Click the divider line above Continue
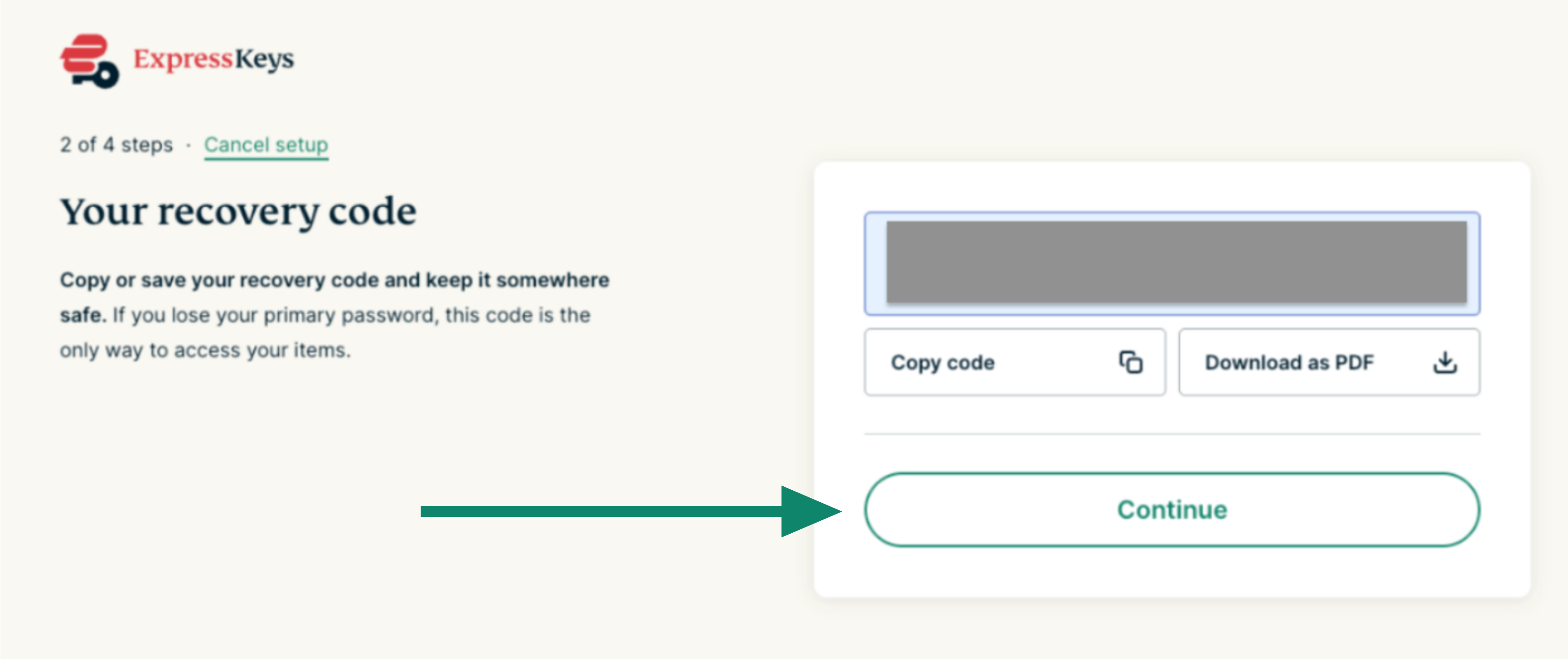The height and width of the screenshot is (659, 1568). coord(1172,434)
